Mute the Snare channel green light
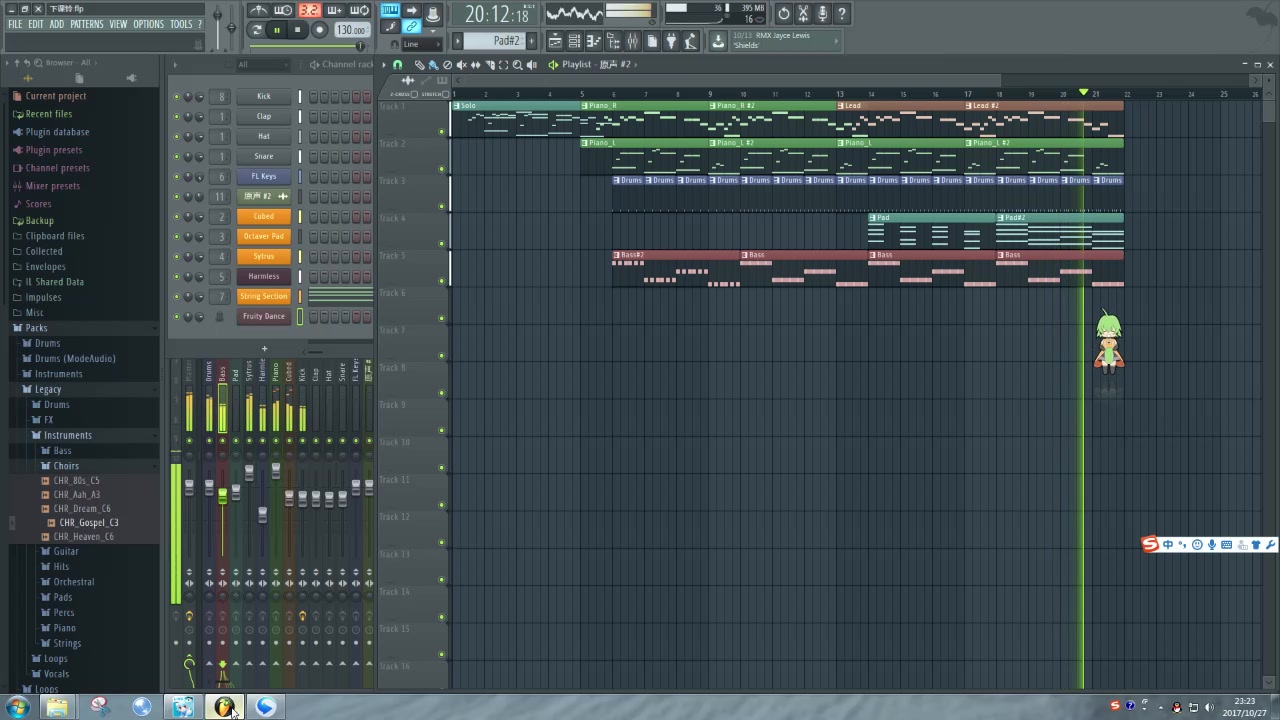The width and height of the screenshot is (1280, 720). [x=177, y=157]
